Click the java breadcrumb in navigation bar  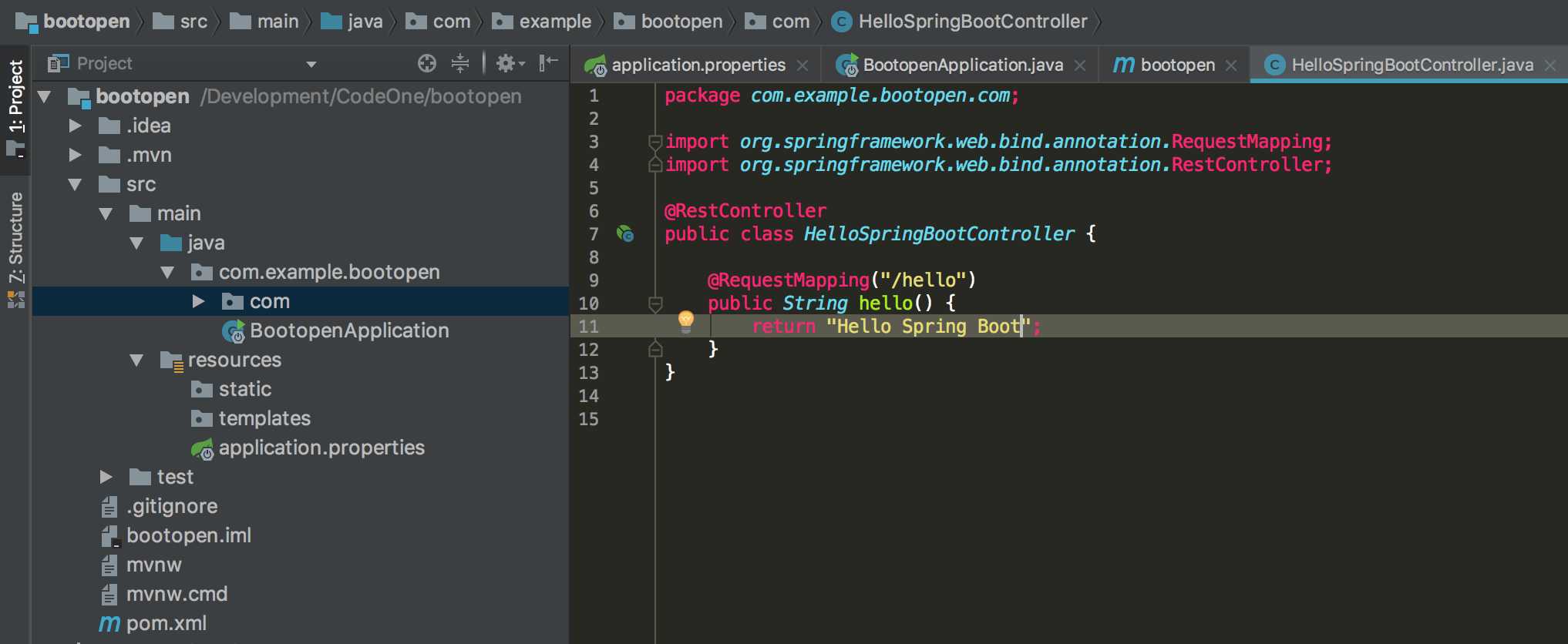point(352,22)
